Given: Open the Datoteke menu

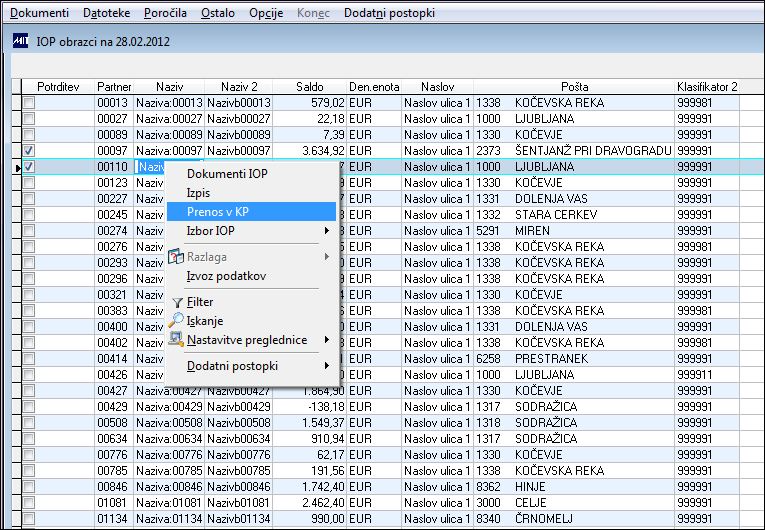Looking at the screenshot, I should click(106, 14).
